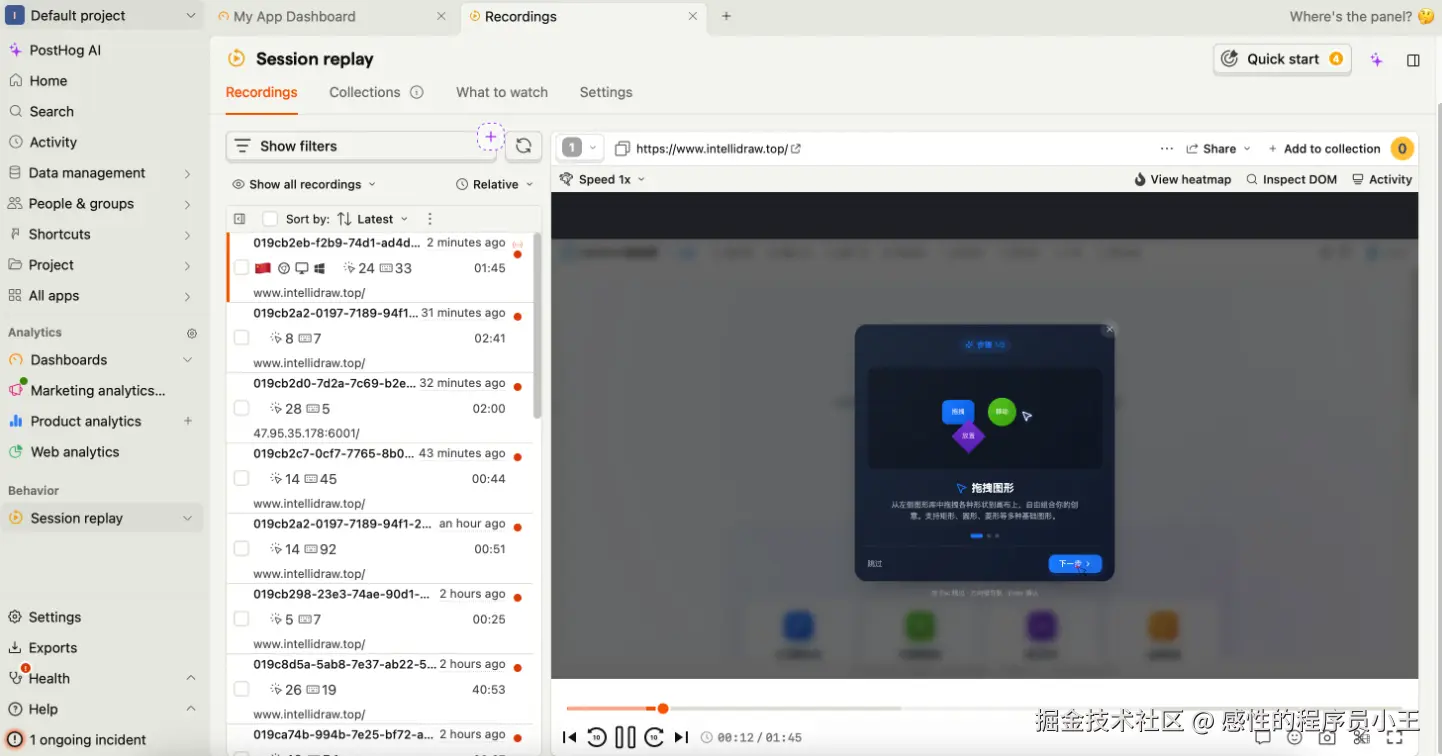Enter fullscreen player mode
The height and width of the screenshot is (756, 1442).
(x=1395, y=738)
